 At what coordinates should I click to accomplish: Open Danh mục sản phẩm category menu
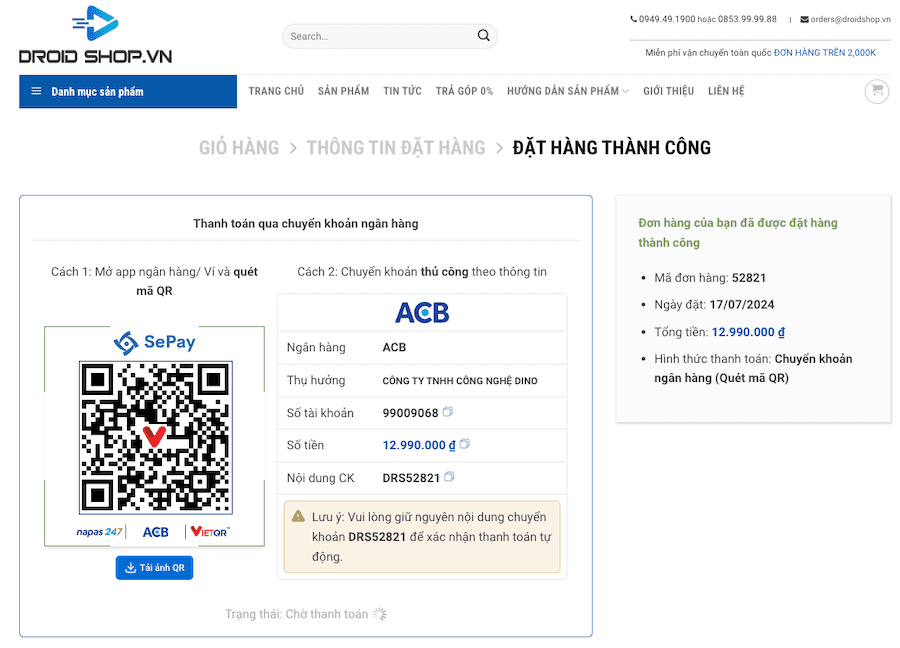128,91
